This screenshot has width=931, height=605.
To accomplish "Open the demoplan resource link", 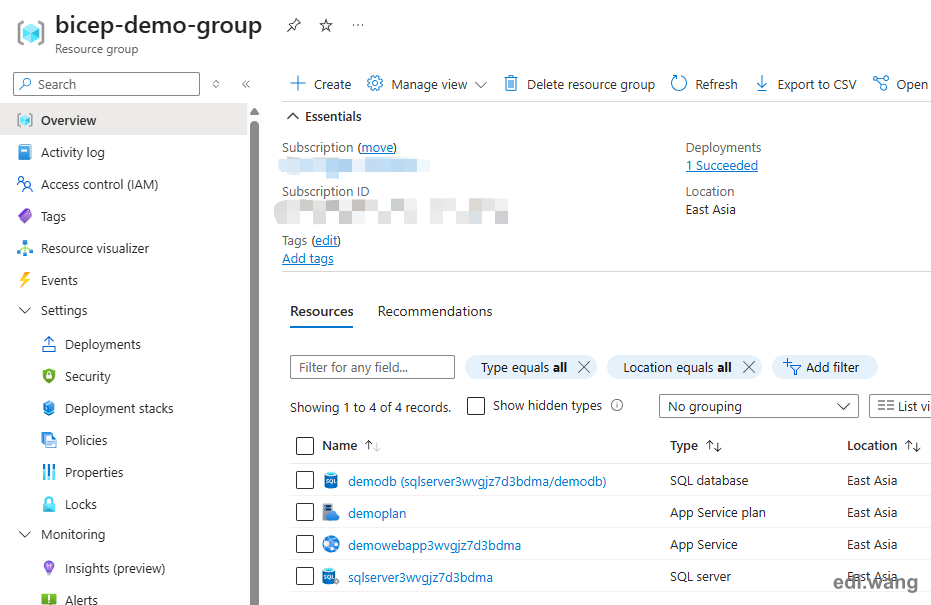I will pyautogui.click(x=377, y=513).
